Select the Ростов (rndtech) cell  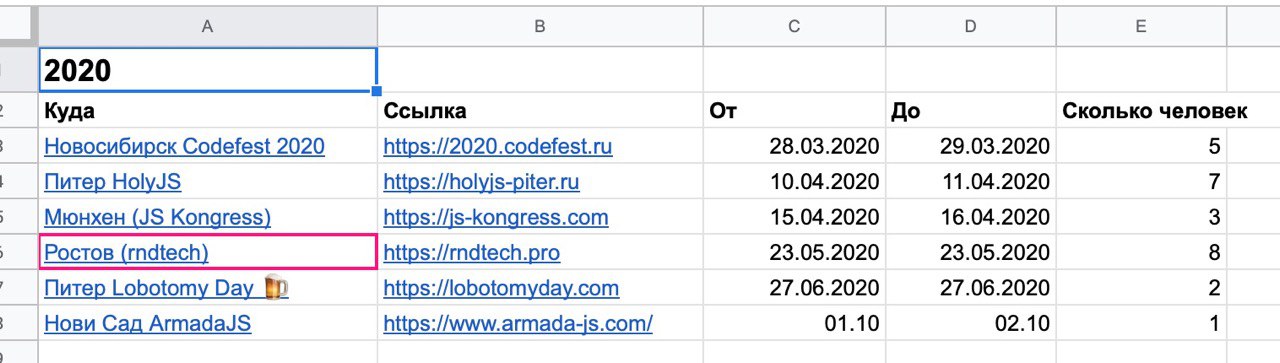[x=207, y=252]
